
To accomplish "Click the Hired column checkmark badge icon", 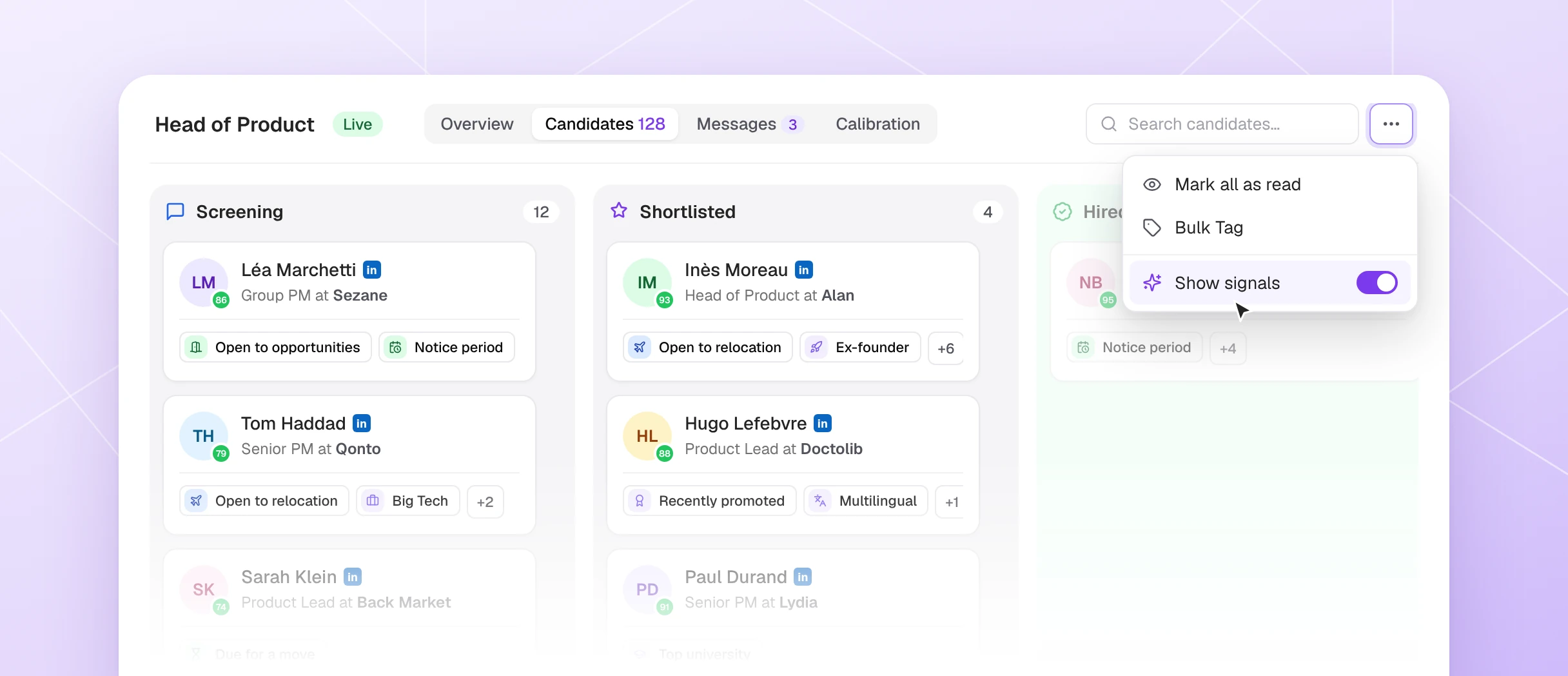I will [1063, 212].
